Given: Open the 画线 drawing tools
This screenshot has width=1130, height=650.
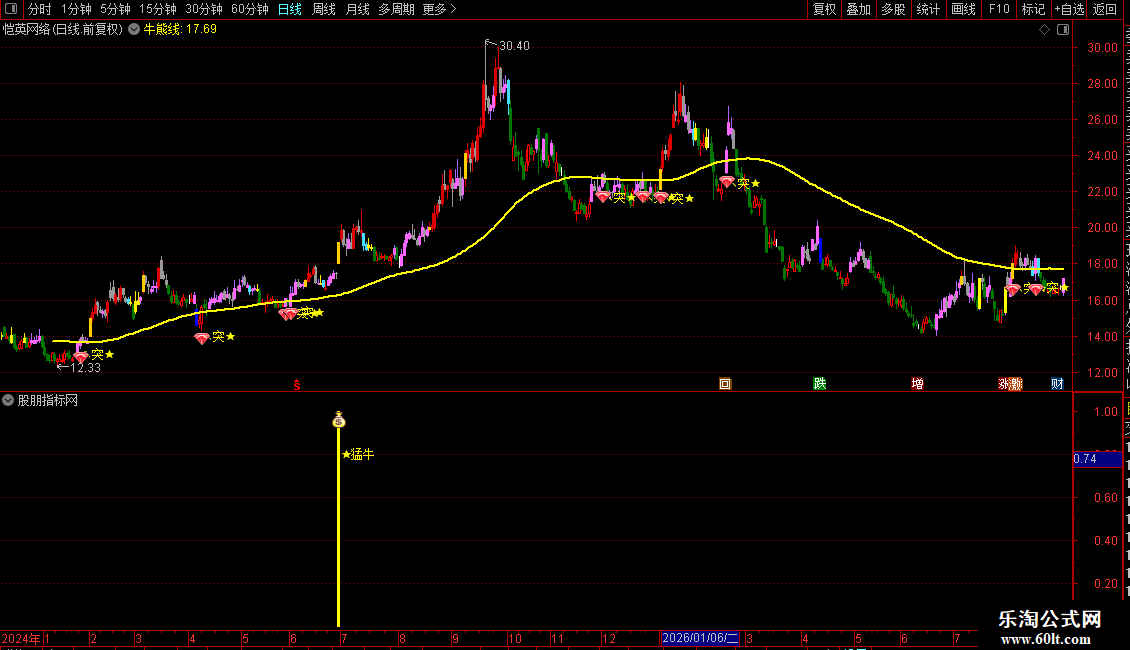Looking at the screenshot, I should [x=964, y=9].
